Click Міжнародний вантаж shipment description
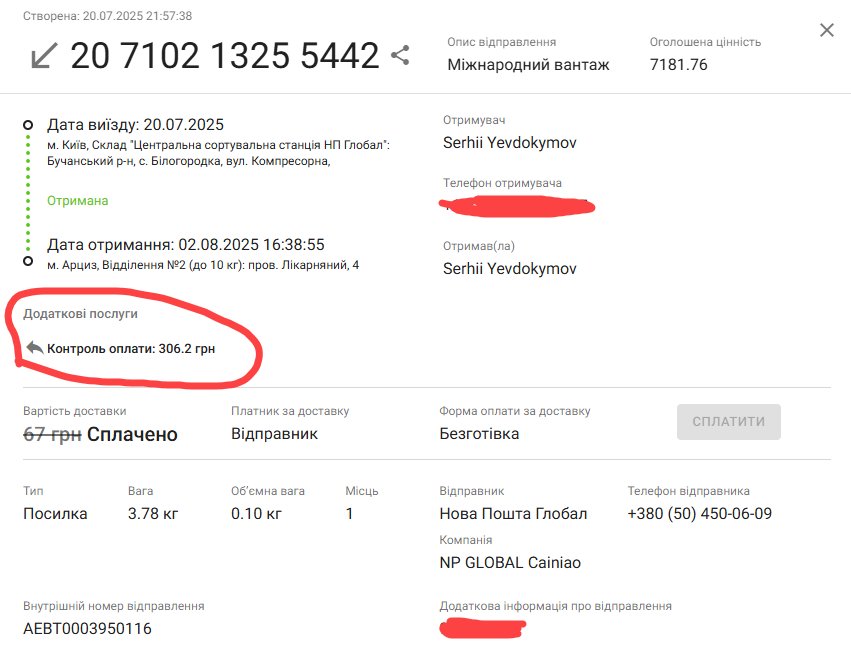This screenshot has width=851, height=666. (528, 65)
